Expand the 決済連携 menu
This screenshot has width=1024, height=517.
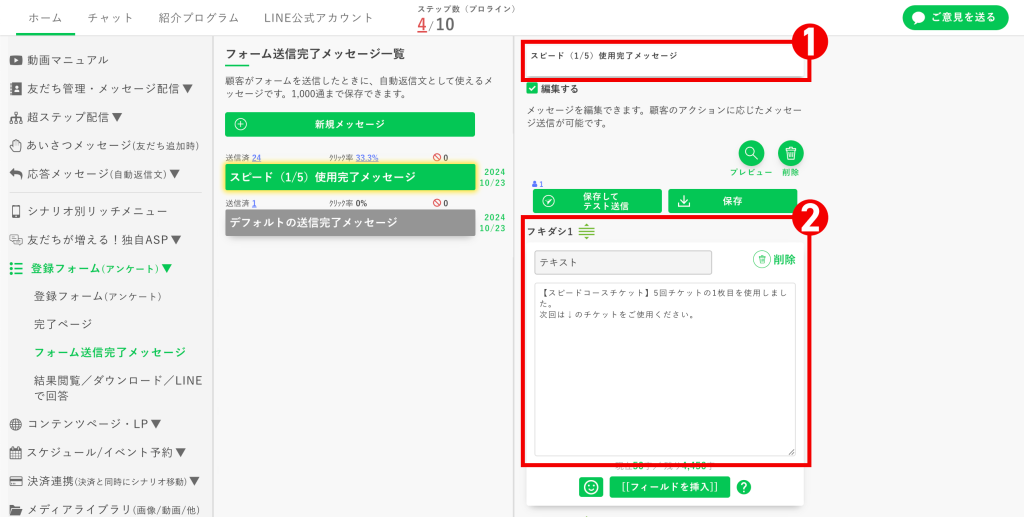tap(113, 481)
